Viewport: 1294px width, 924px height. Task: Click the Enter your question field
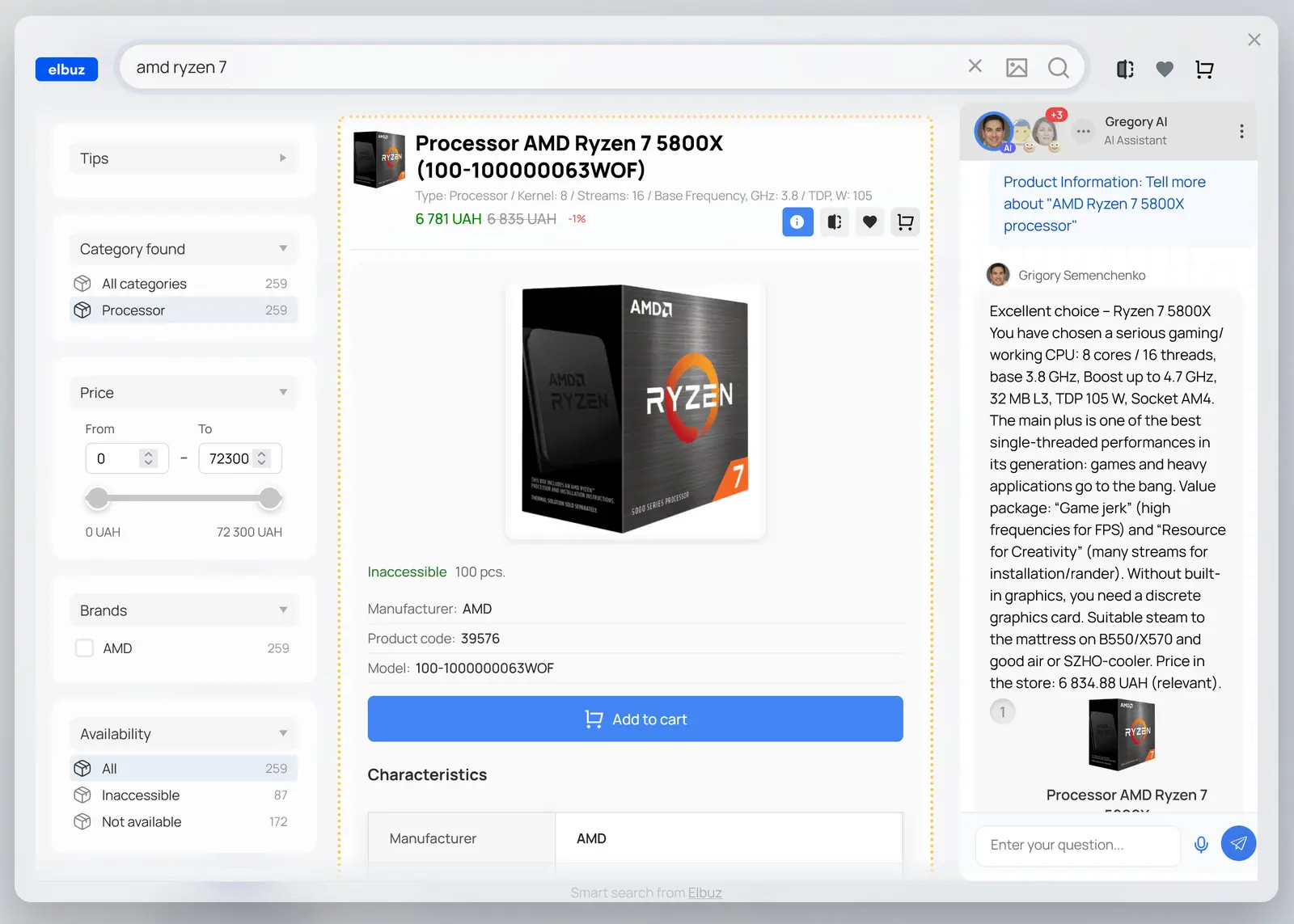[x=1078, y=845]
